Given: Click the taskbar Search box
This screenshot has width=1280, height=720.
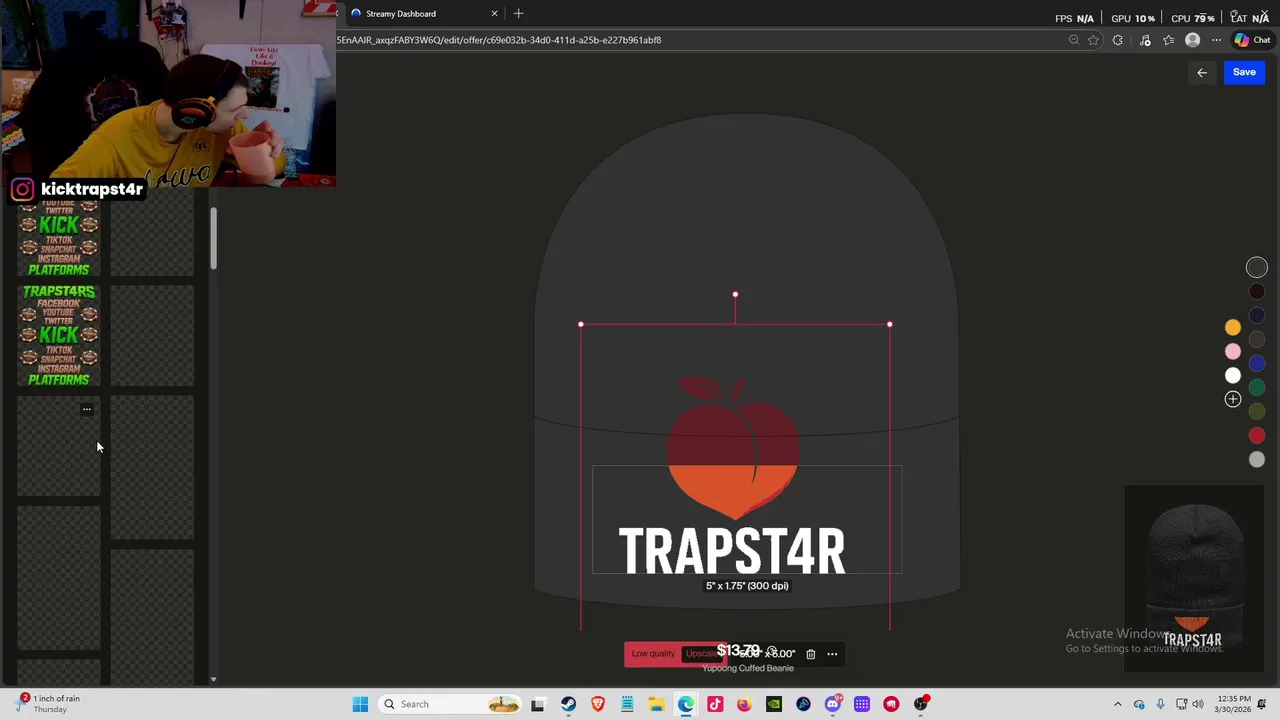Looking at the screenshot, I should [450, 704].
